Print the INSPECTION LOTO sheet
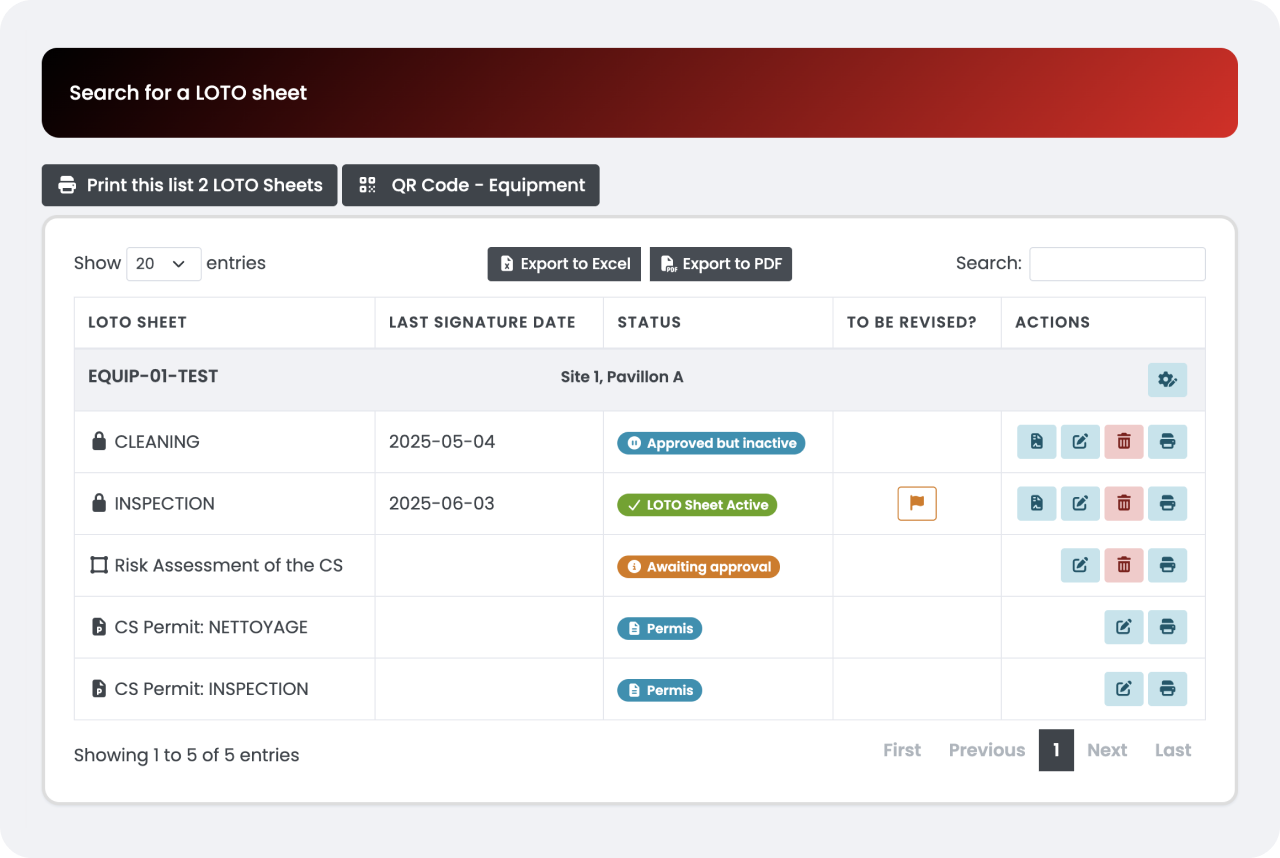Viewport: 1280px width, 858px height. pos(1167,504)
